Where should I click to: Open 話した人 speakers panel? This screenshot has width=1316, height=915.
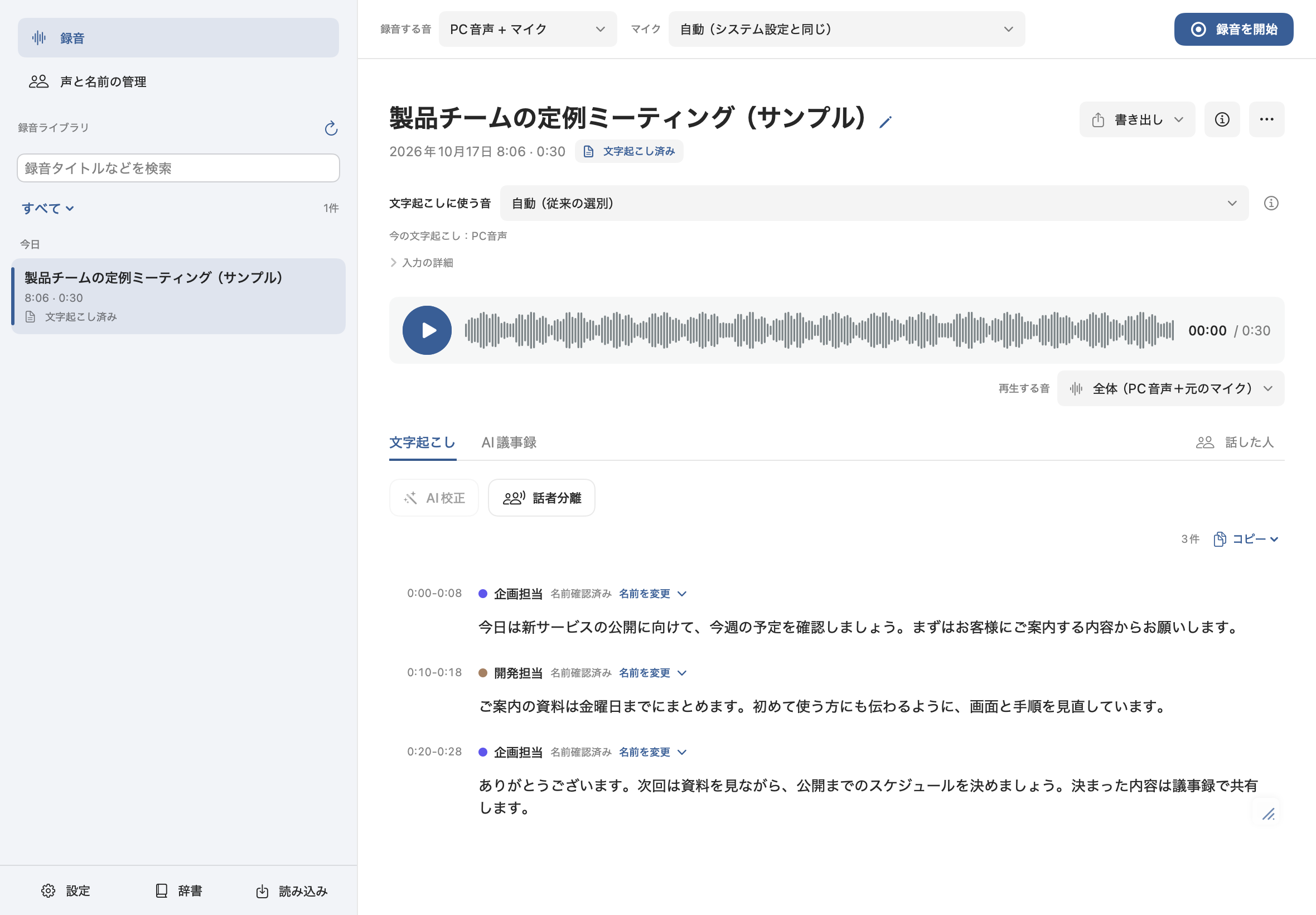click(x=1235, y=442)
